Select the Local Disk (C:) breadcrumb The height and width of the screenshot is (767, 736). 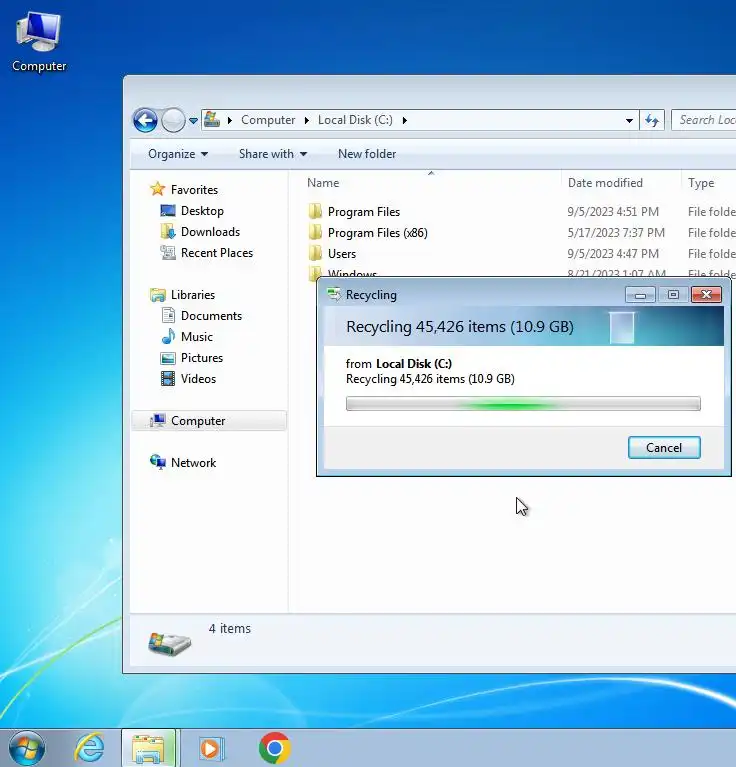click(355, 120)
